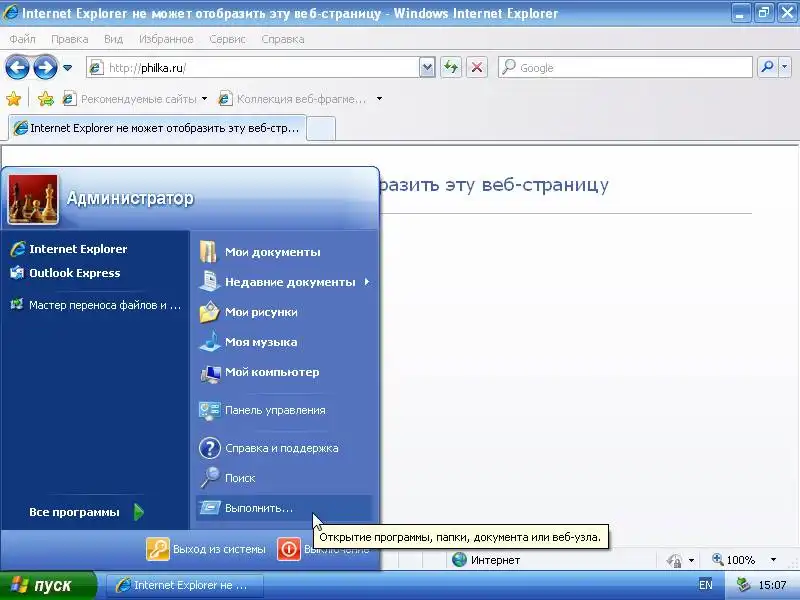
Task: Click the Интернет security zone indicator
Action: (x=486, y=560)
